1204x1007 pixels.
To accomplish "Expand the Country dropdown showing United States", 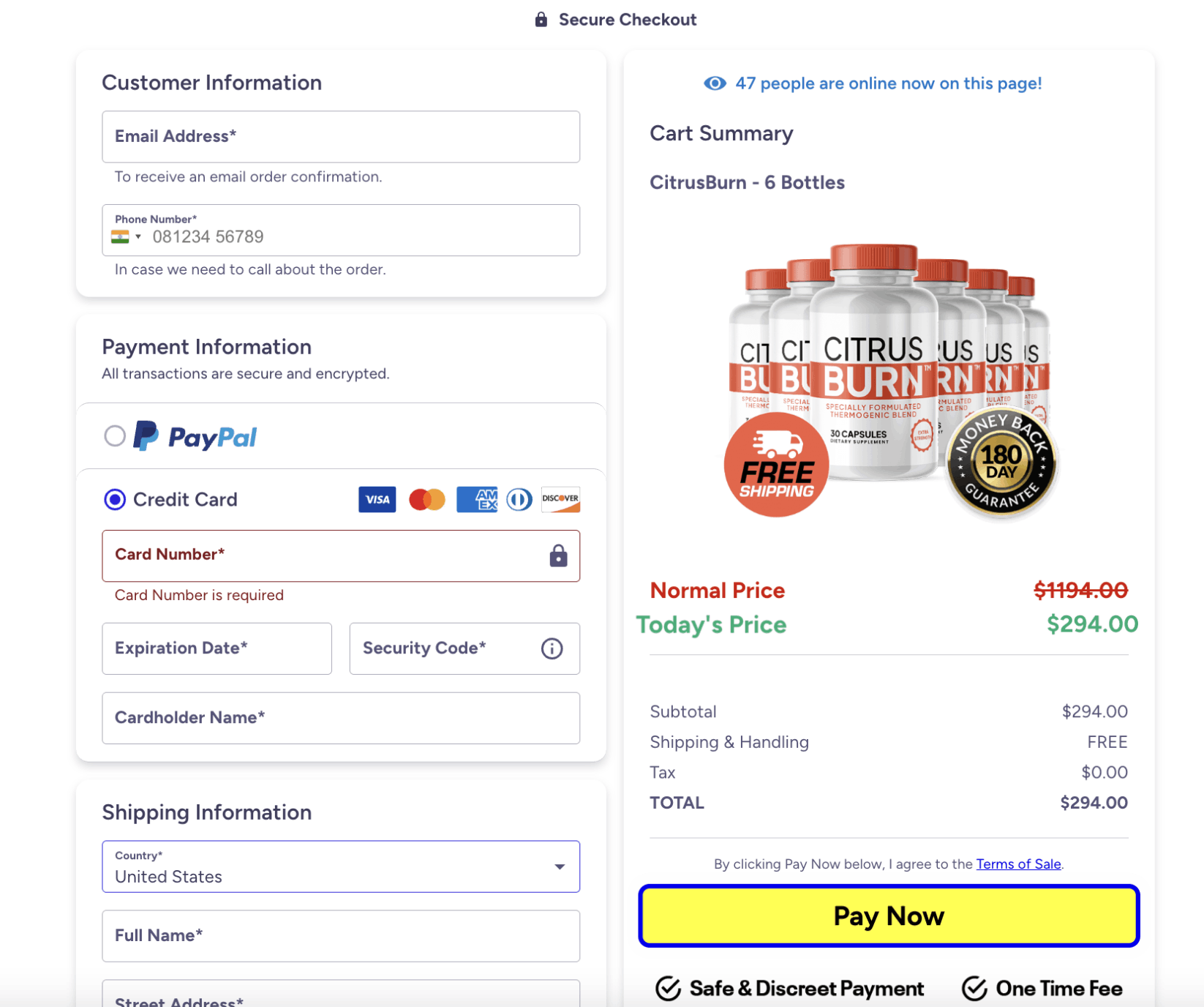I will tap(559, 866).
